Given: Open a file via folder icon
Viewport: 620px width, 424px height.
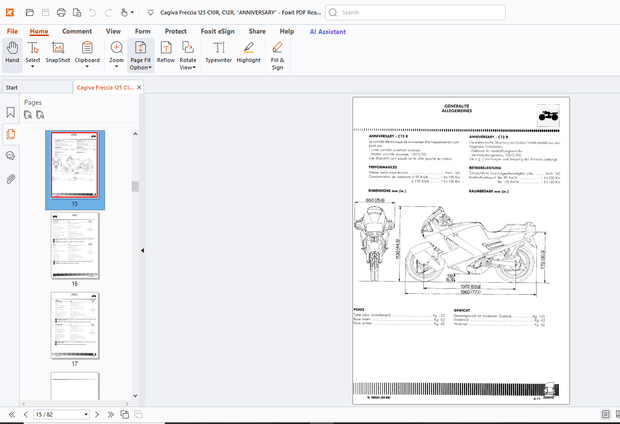Looking at the screenshot, I should (30, 13).
